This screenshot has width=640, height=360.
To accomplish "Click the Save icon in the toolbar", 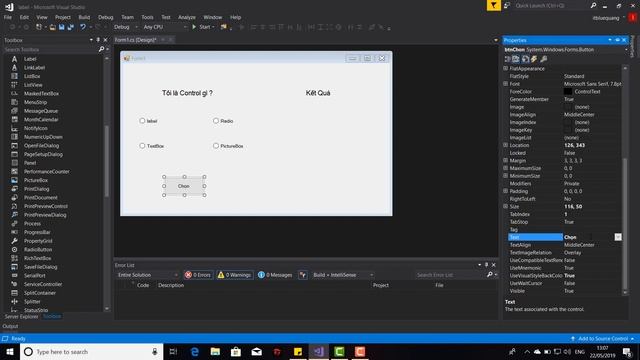I will click(x=62, y=27).
